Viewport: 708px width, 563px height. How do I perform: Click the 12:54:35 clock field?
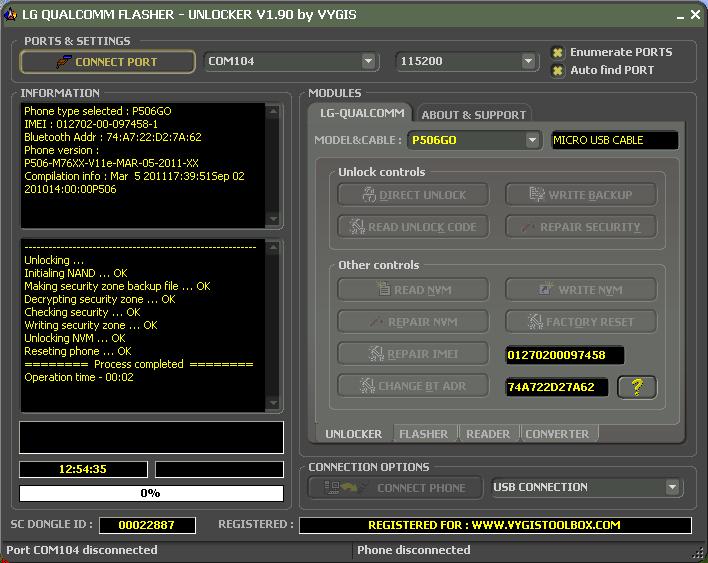[83, 469]
